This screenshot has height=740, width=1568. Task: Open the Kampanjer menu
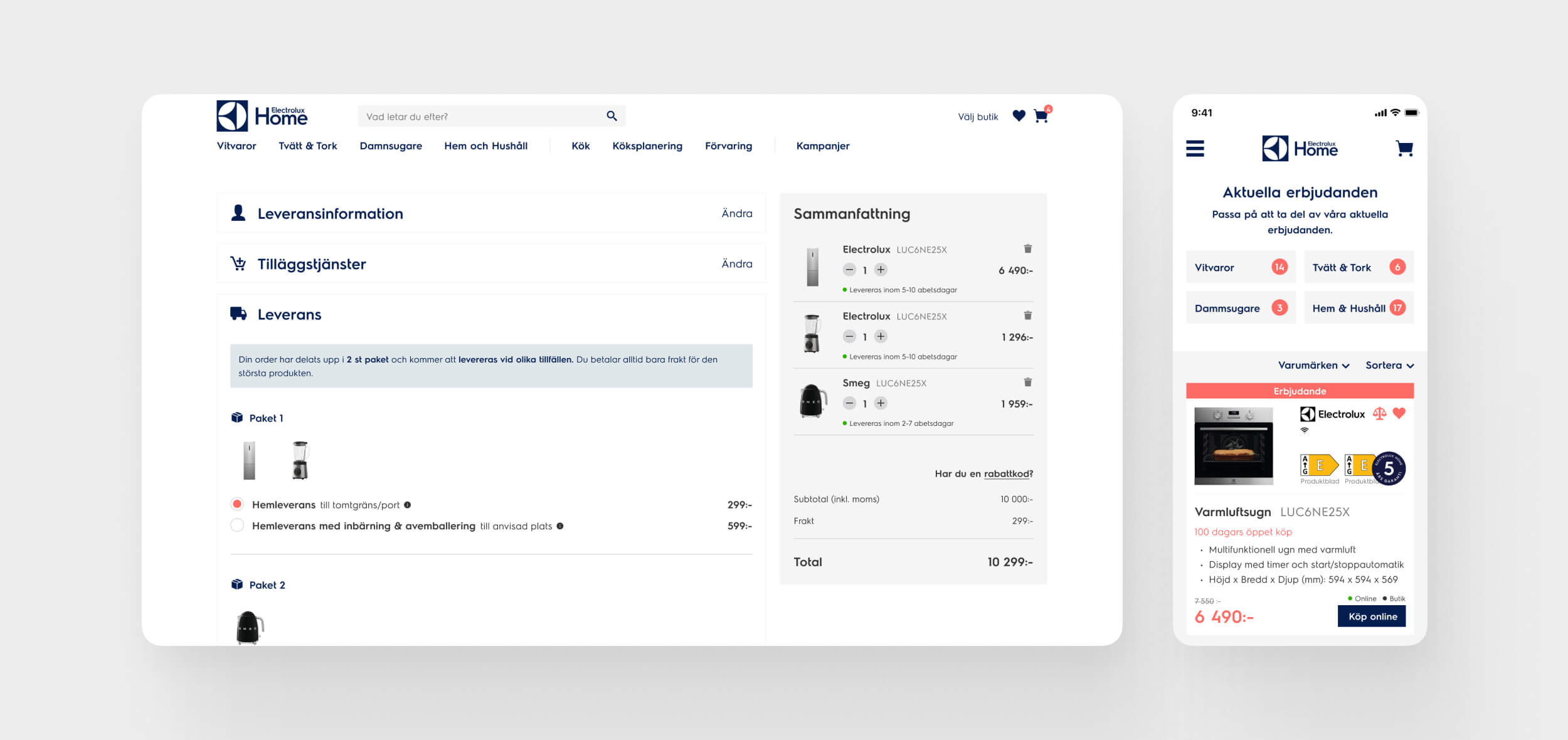(x=823, y=145)
